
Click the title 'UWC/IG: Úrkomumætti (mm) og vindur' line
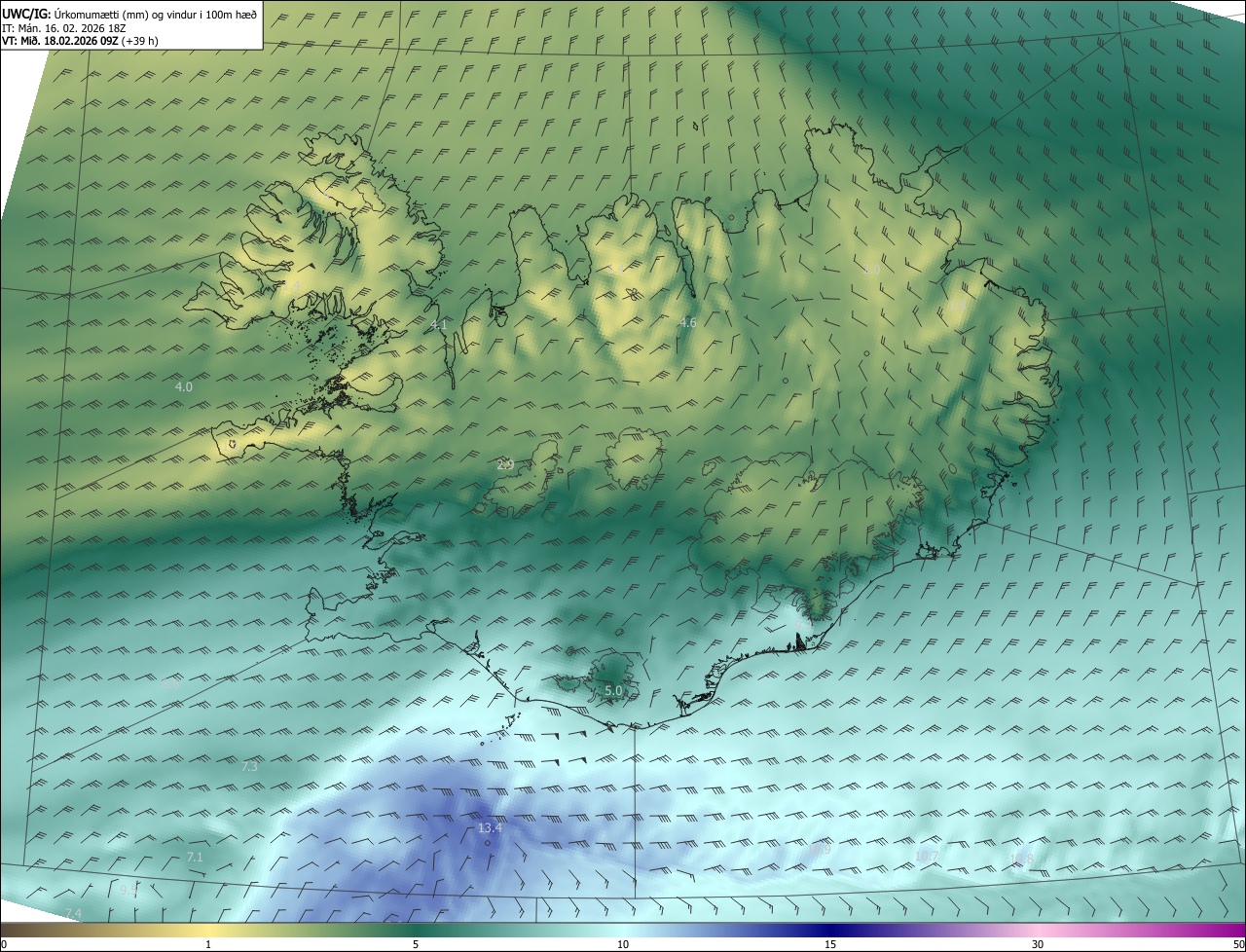[130, 14]
